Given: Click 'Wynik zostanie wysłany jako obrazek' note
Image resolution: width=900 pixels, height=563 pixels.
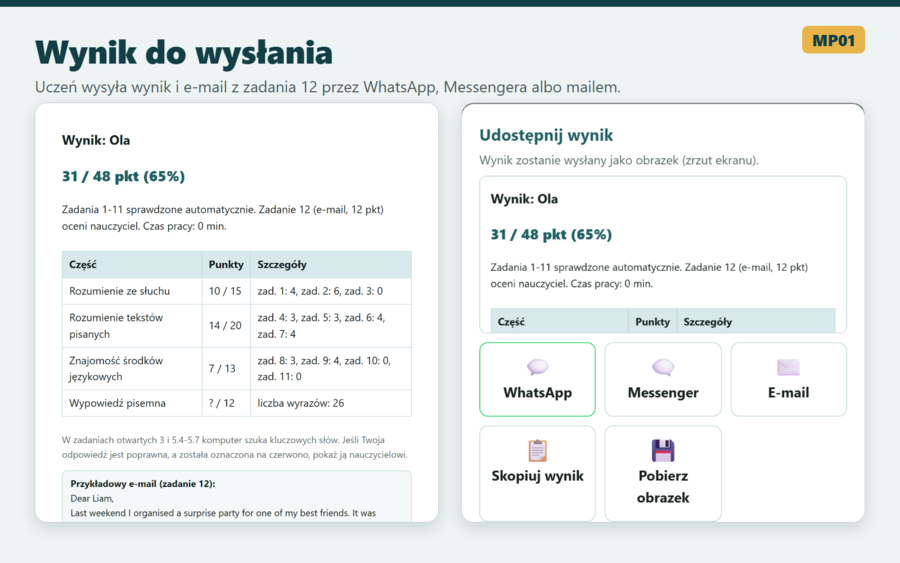Looking at the screenshot, I should click(x=619, y=160).
